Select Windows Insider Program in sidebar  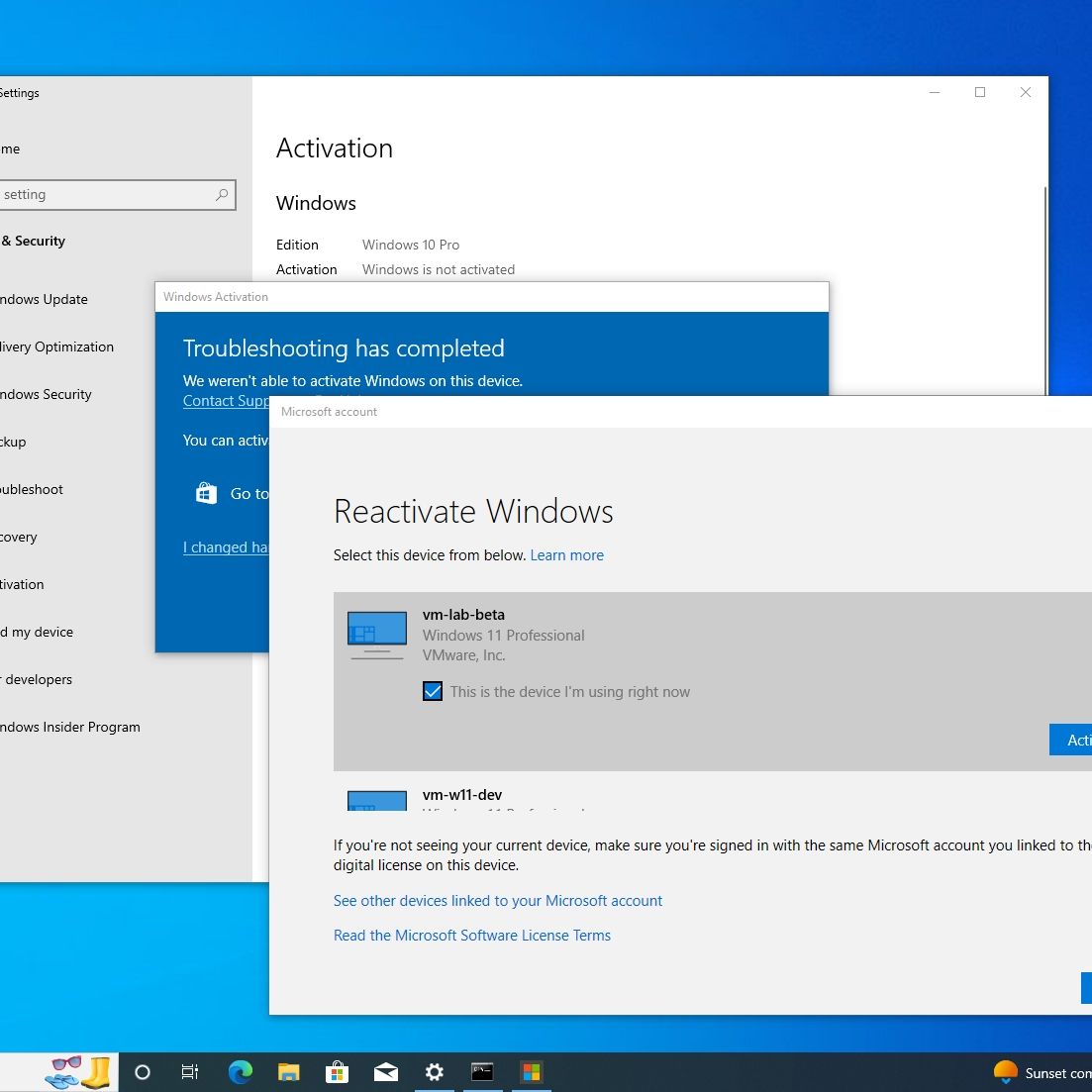pyautogui.click(x=70, y=727)
